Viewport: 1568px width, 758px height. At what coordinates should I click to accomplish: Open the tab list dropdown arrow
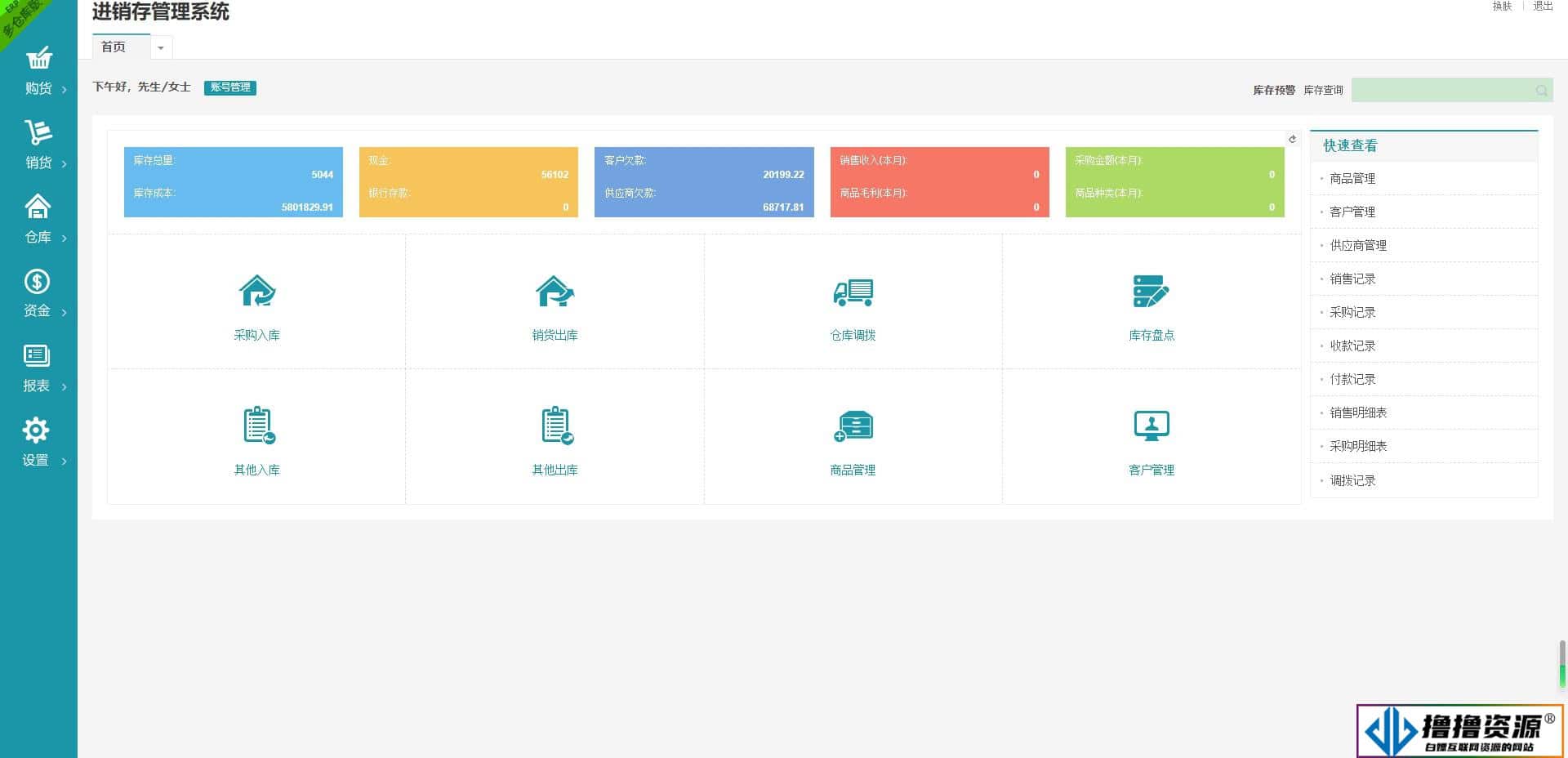point(161,47)
